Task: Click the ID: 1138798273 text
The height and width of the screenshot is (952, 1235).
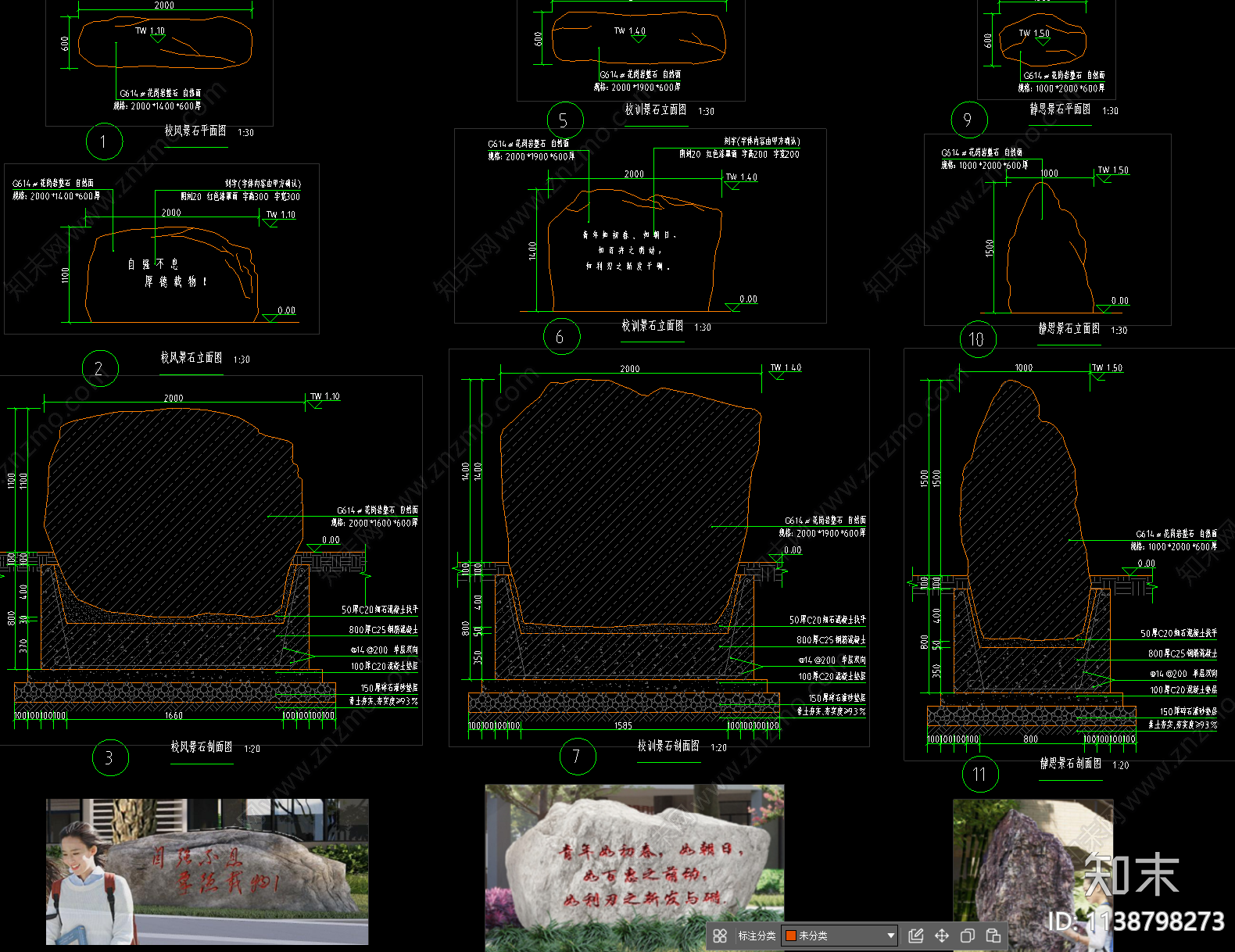Action: [1136, 922]
